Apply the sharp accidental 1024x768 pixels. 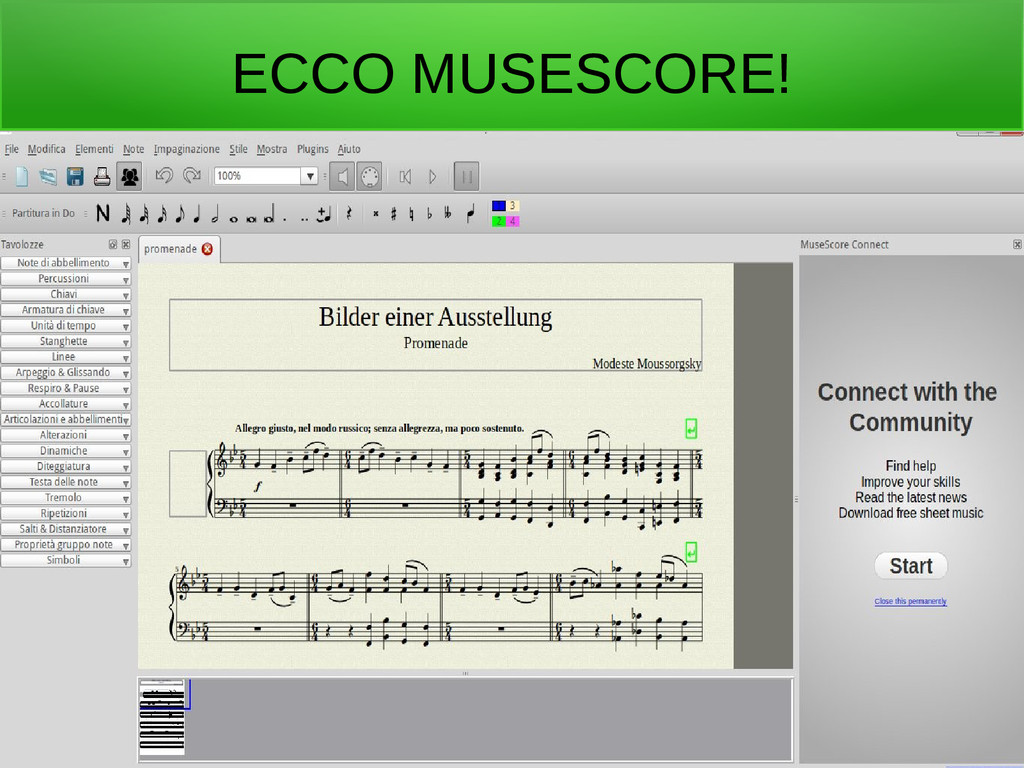tap(393, 214)
